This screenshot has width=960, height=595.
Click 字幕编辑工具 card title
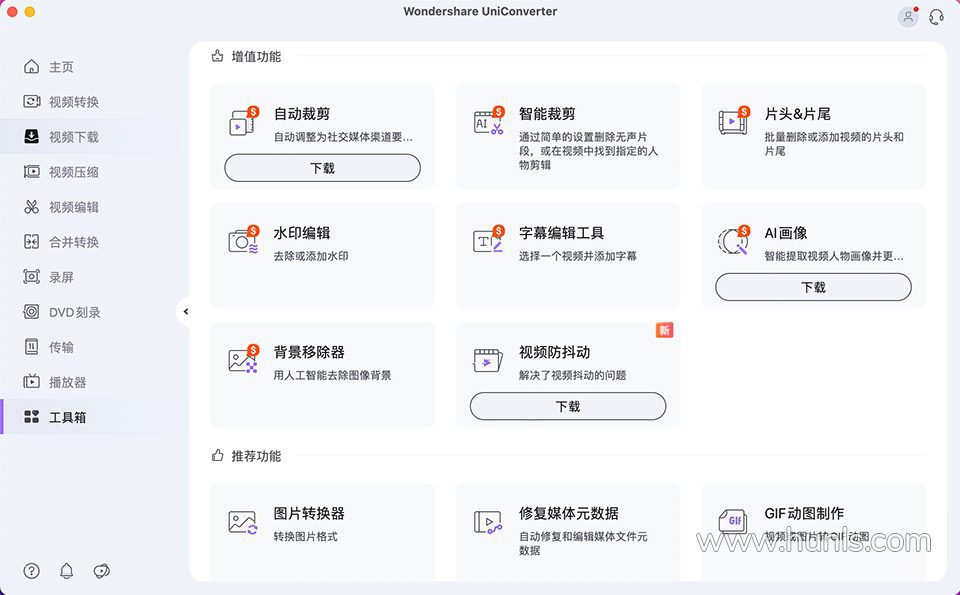[561, 233]
